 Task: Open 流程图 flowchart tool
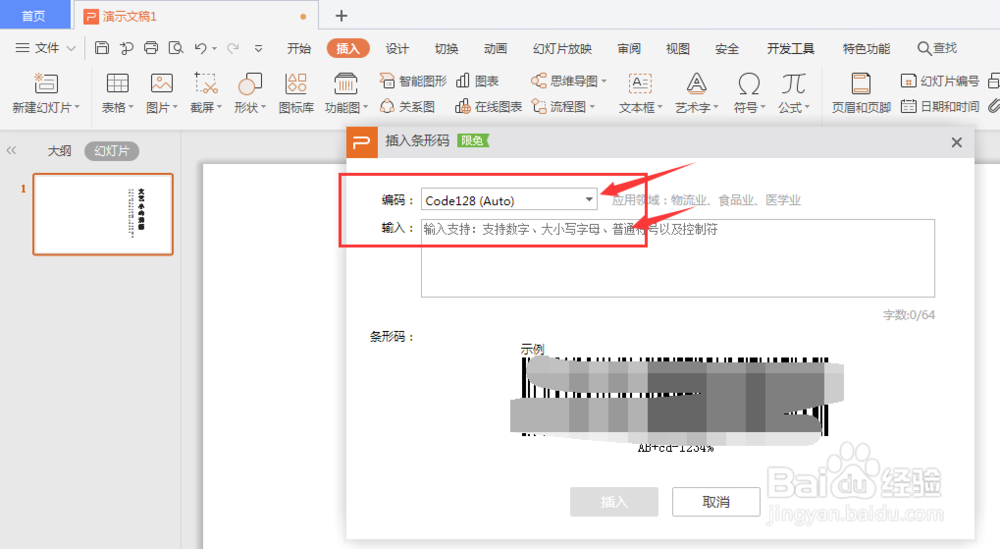pyautogui.click(x=563, y=106)
